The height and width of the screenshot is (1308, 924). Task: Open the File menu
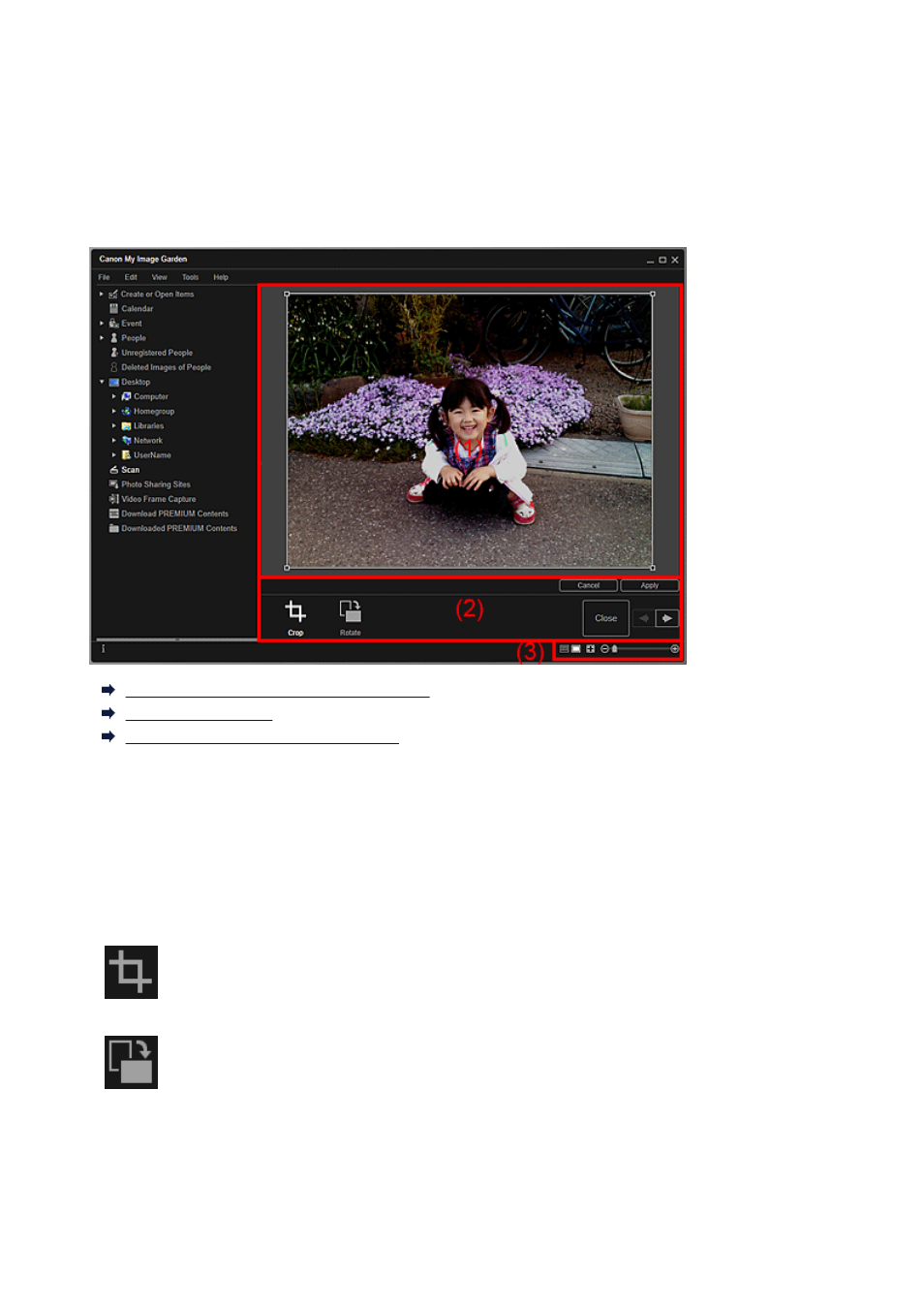coord(104,277)
